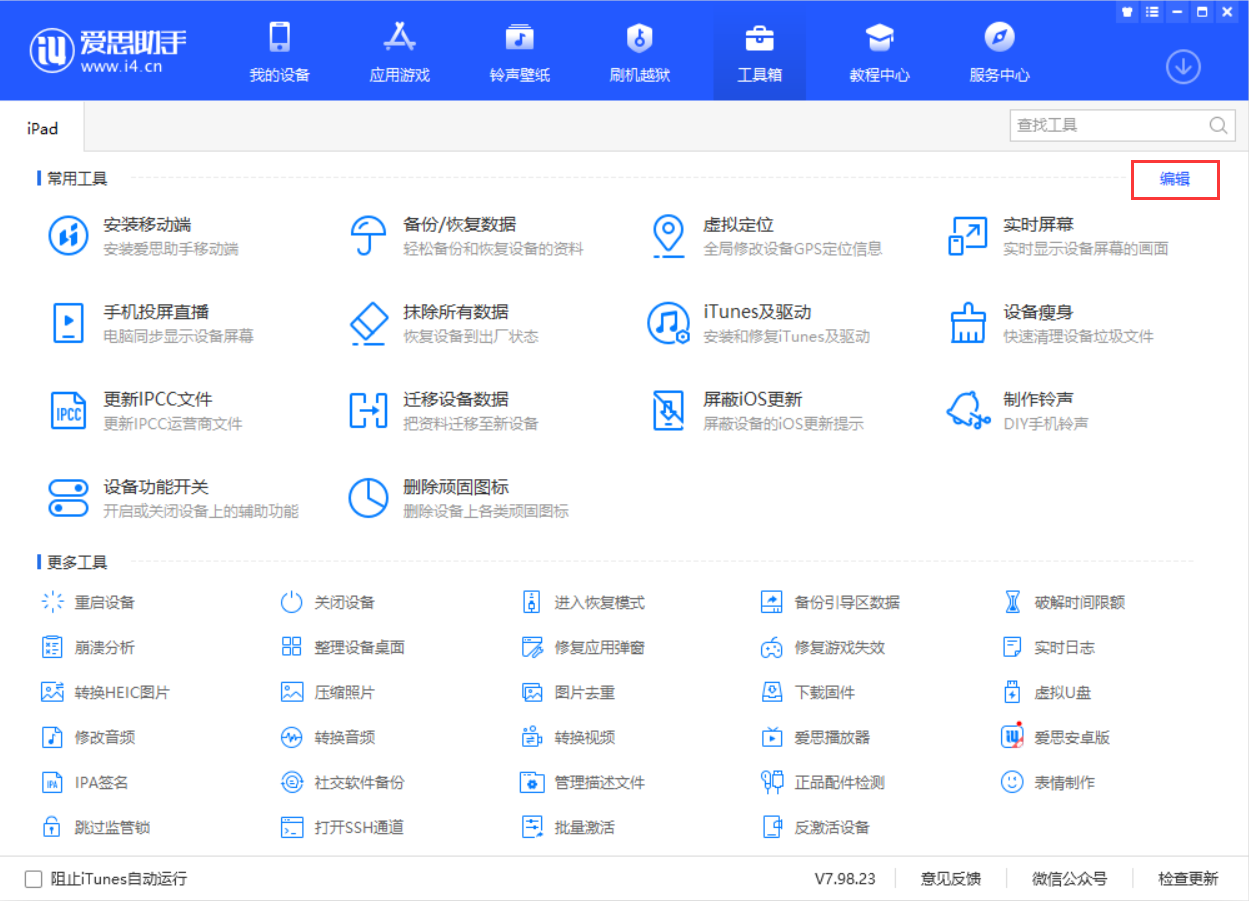This screenshot has width=1249, height=901.
Task: Launch the 制作铃声 bell icon
Action: [967, 410]
